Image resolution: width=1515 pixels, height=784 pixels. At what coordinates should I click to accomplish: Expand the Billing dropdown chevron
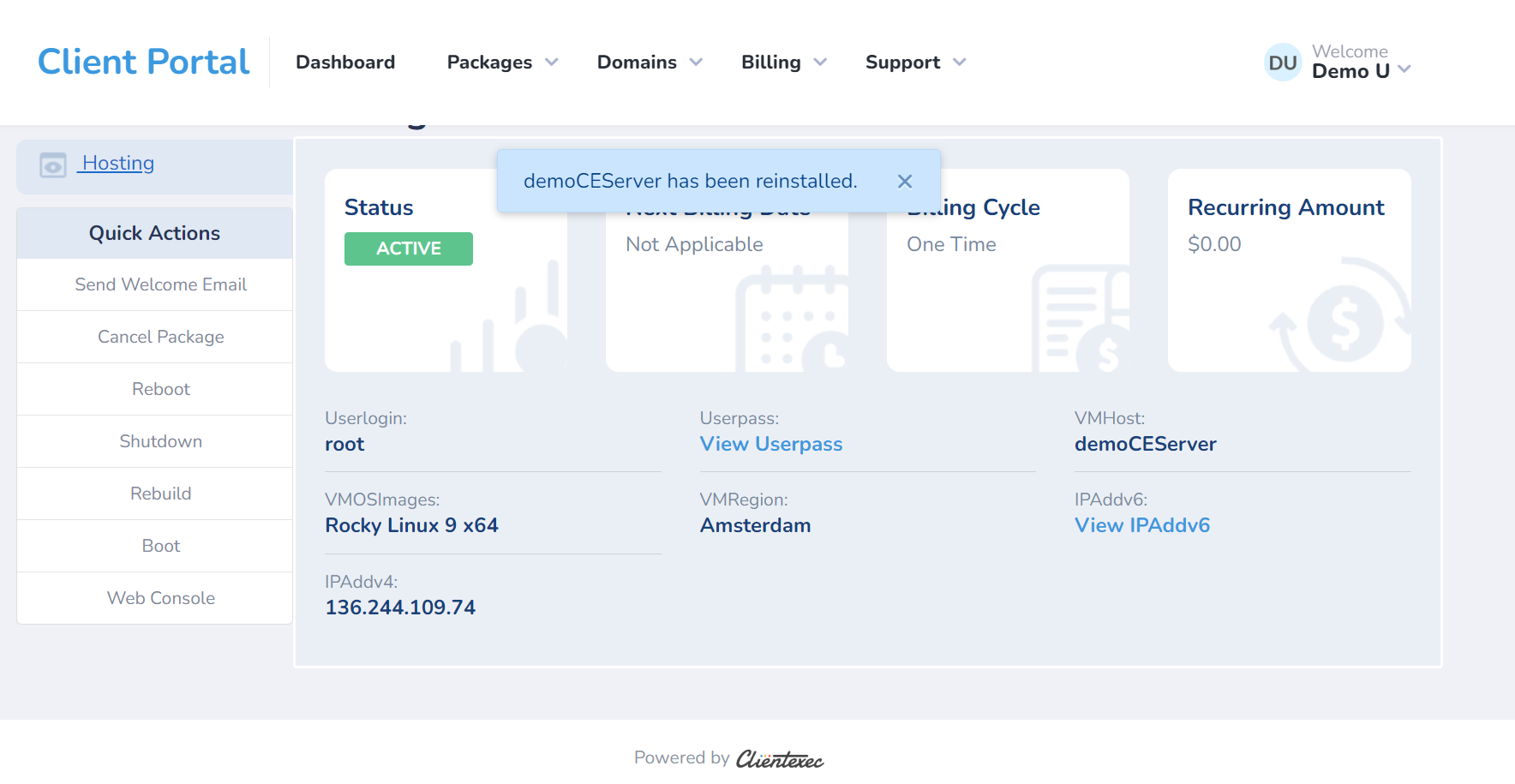(820, 63)
